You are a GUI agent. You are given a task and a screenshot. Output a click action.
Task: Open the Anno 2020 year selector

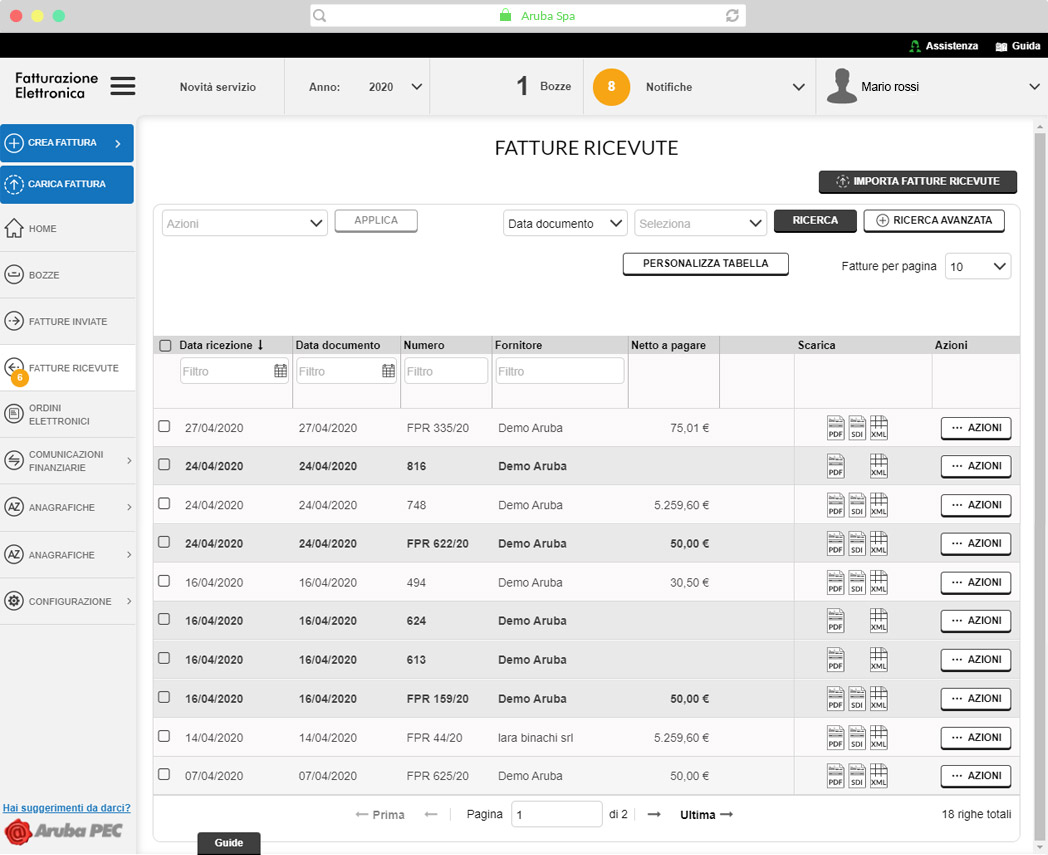tap(394, 87)
